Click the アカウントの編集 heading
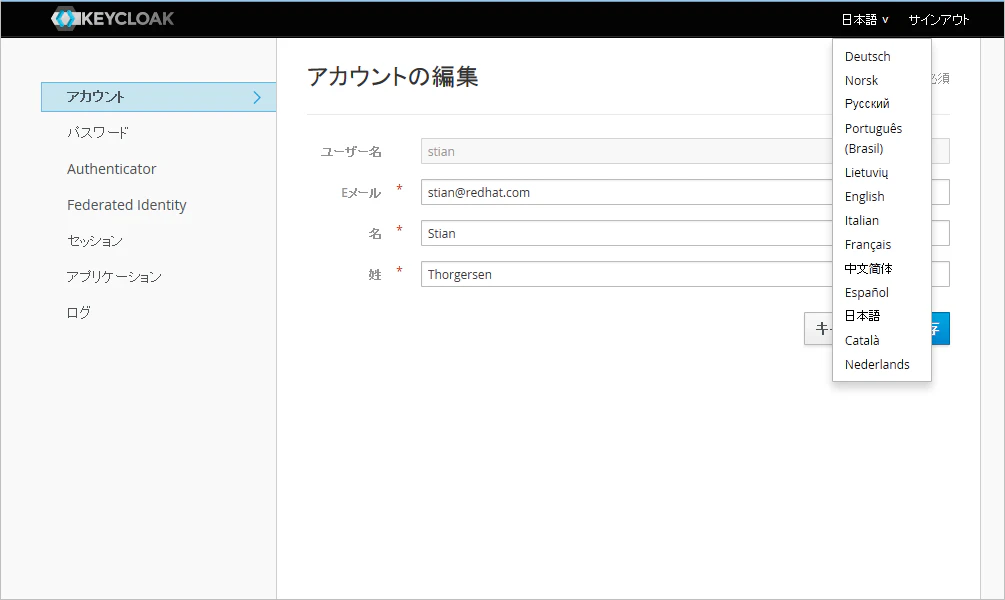 pos(392,76)
